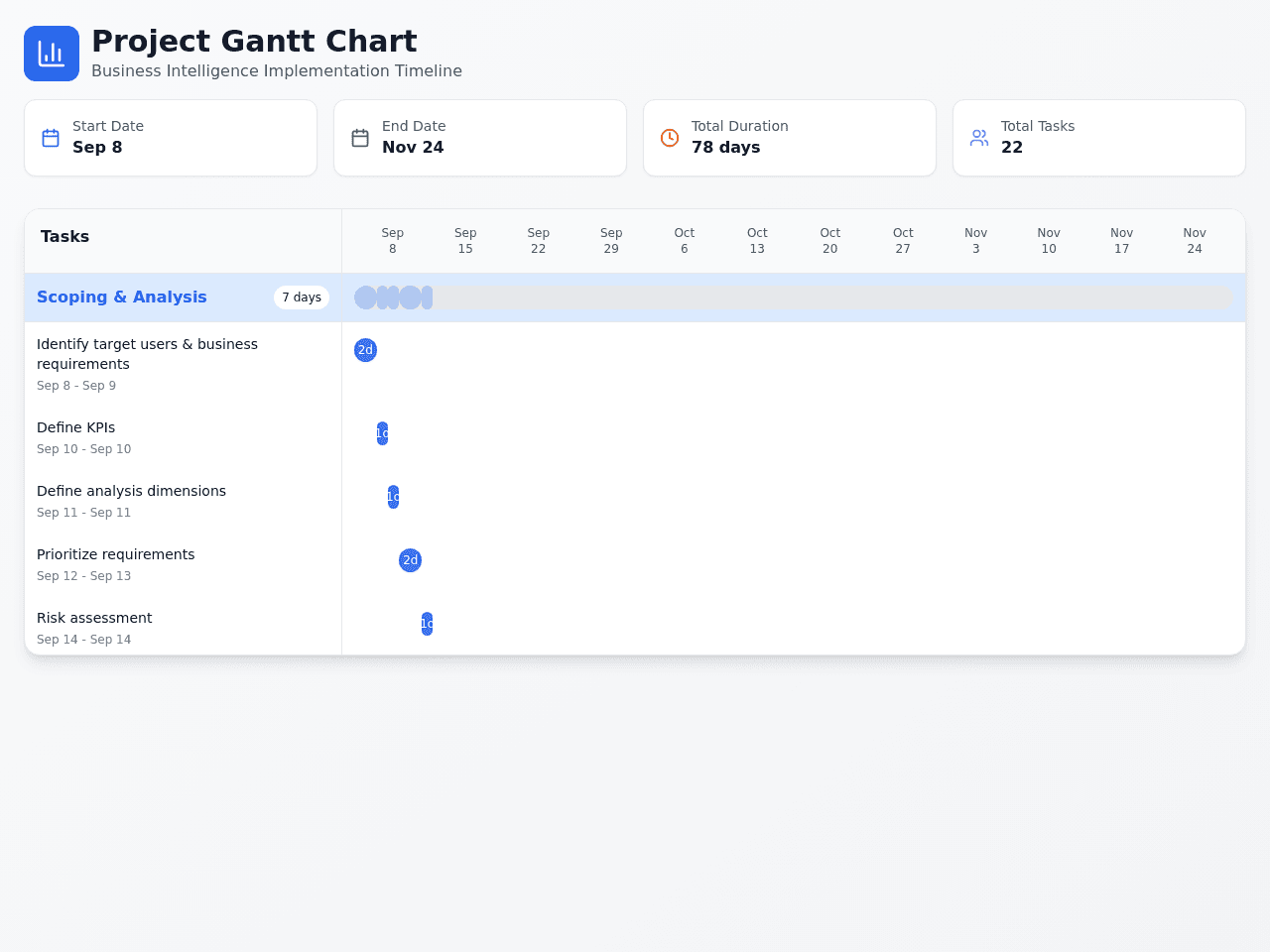Click the Nov 3 timeline column header
This screenshot has width=1270, height=952.
(976, 241)
